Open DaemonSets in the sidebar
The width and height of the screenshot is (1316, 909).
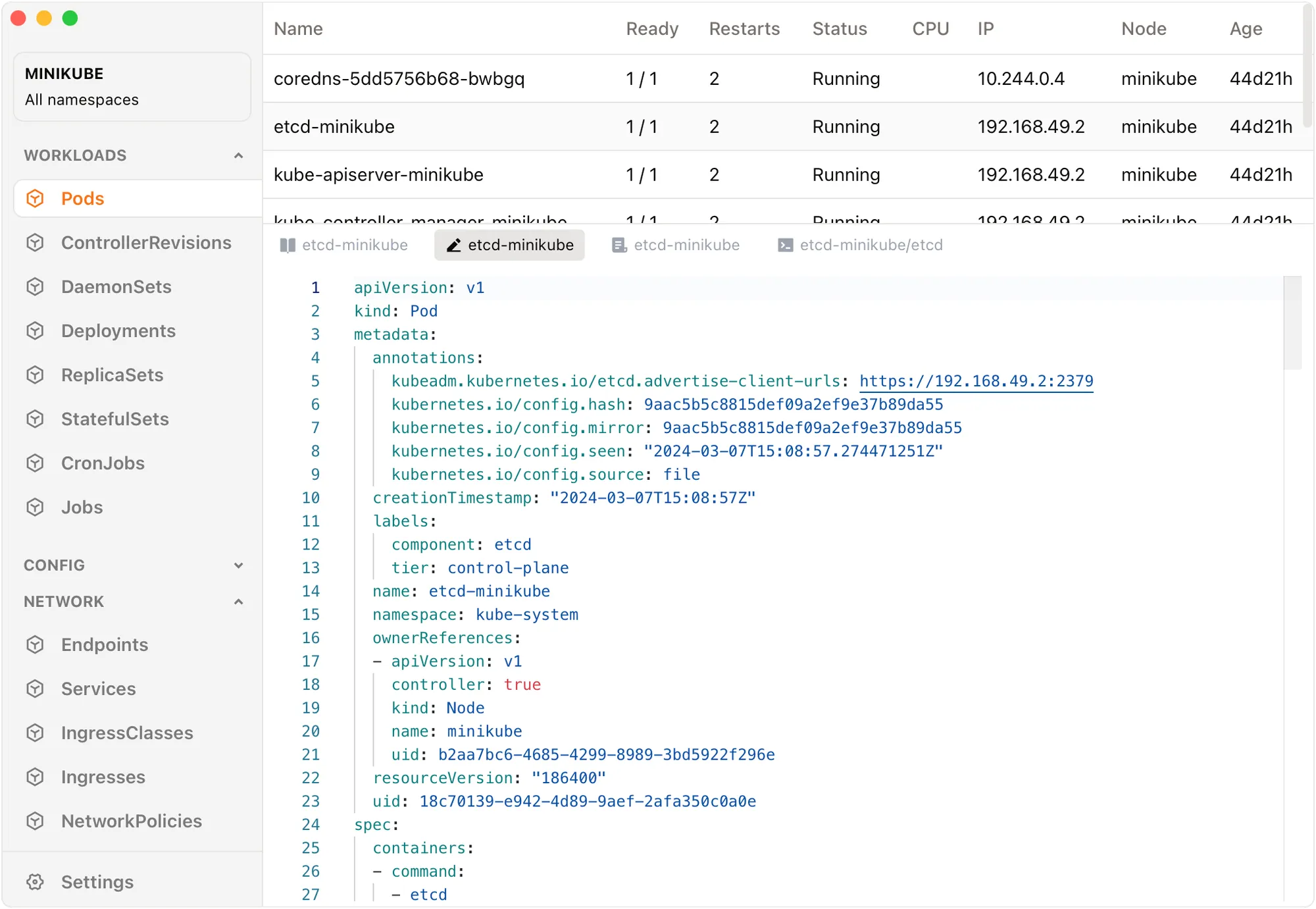coord(138,286)
